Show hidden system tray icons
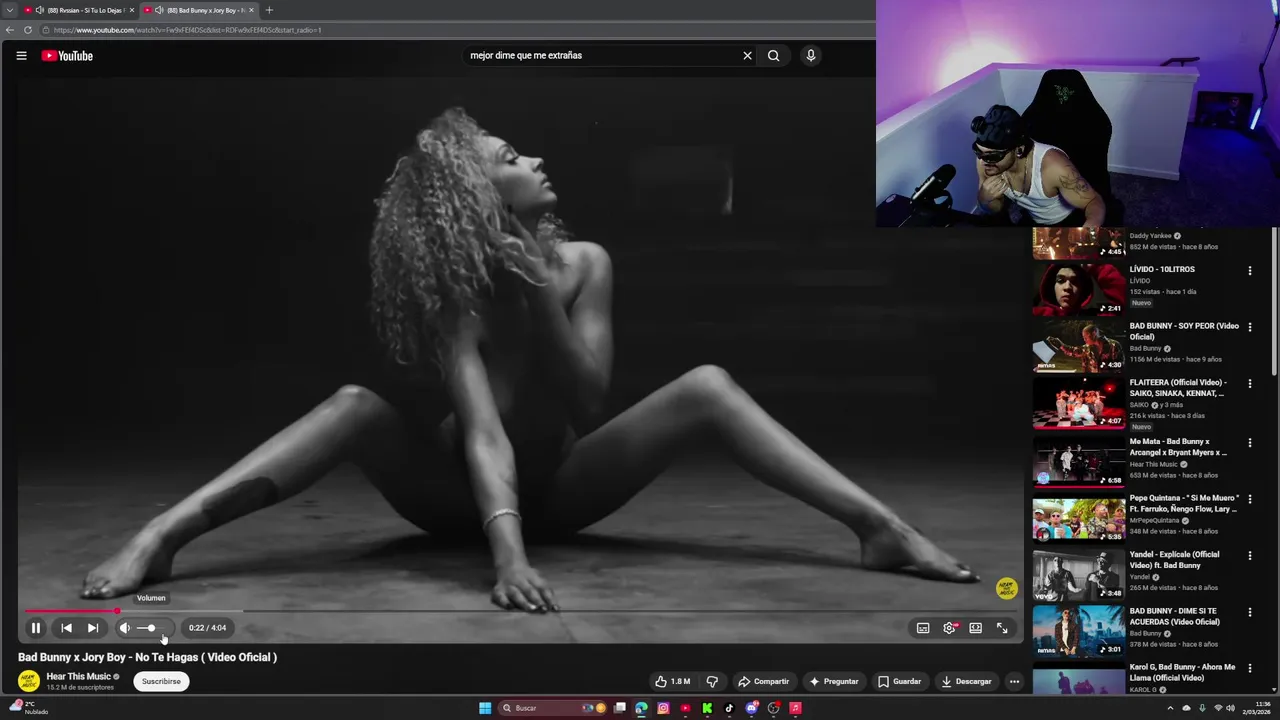 tap(1170, 708)
